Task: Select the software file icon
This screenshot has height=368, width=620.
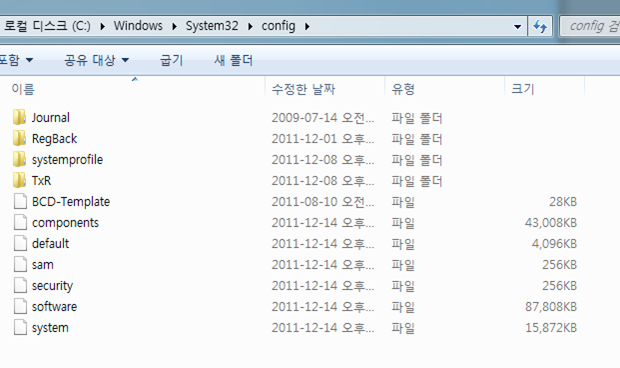Action: click(x=20, y=306)
